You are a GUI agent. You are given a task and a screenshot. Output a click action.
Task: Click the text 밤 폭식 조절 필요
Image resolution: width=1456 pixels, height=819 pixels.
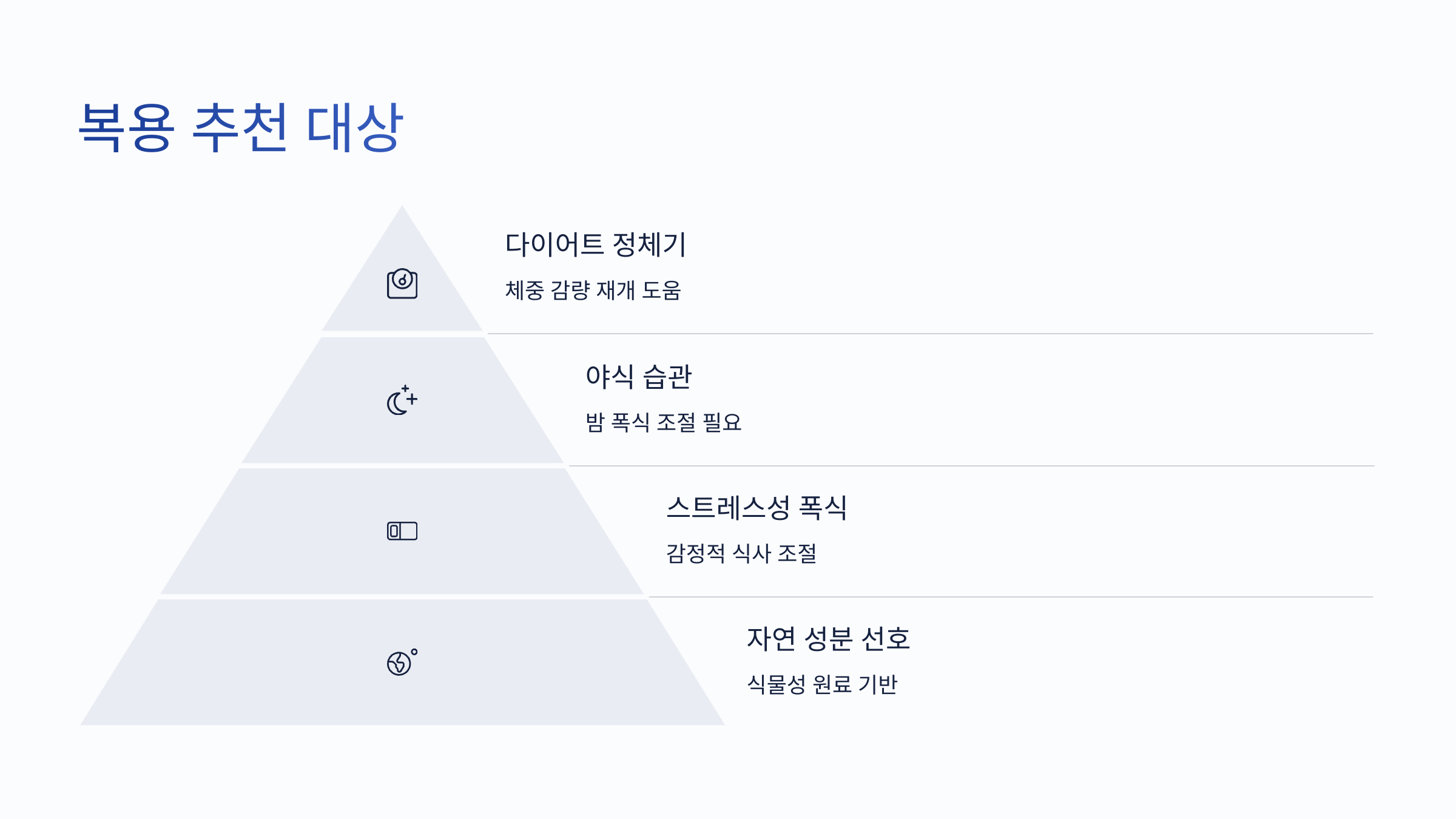pos(663,422)
